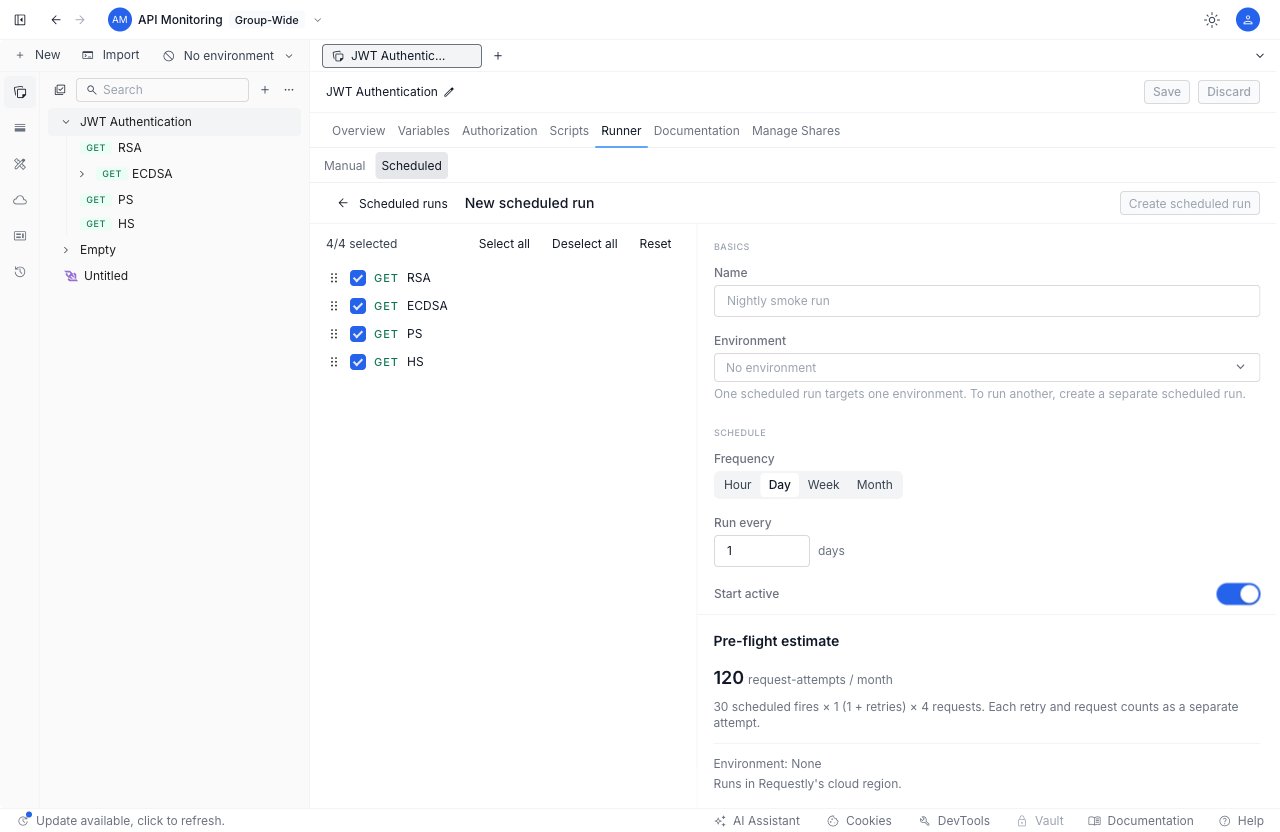1280x832 pixels.
Task: Set frequency to Week
Action: (x=824, y=485)
